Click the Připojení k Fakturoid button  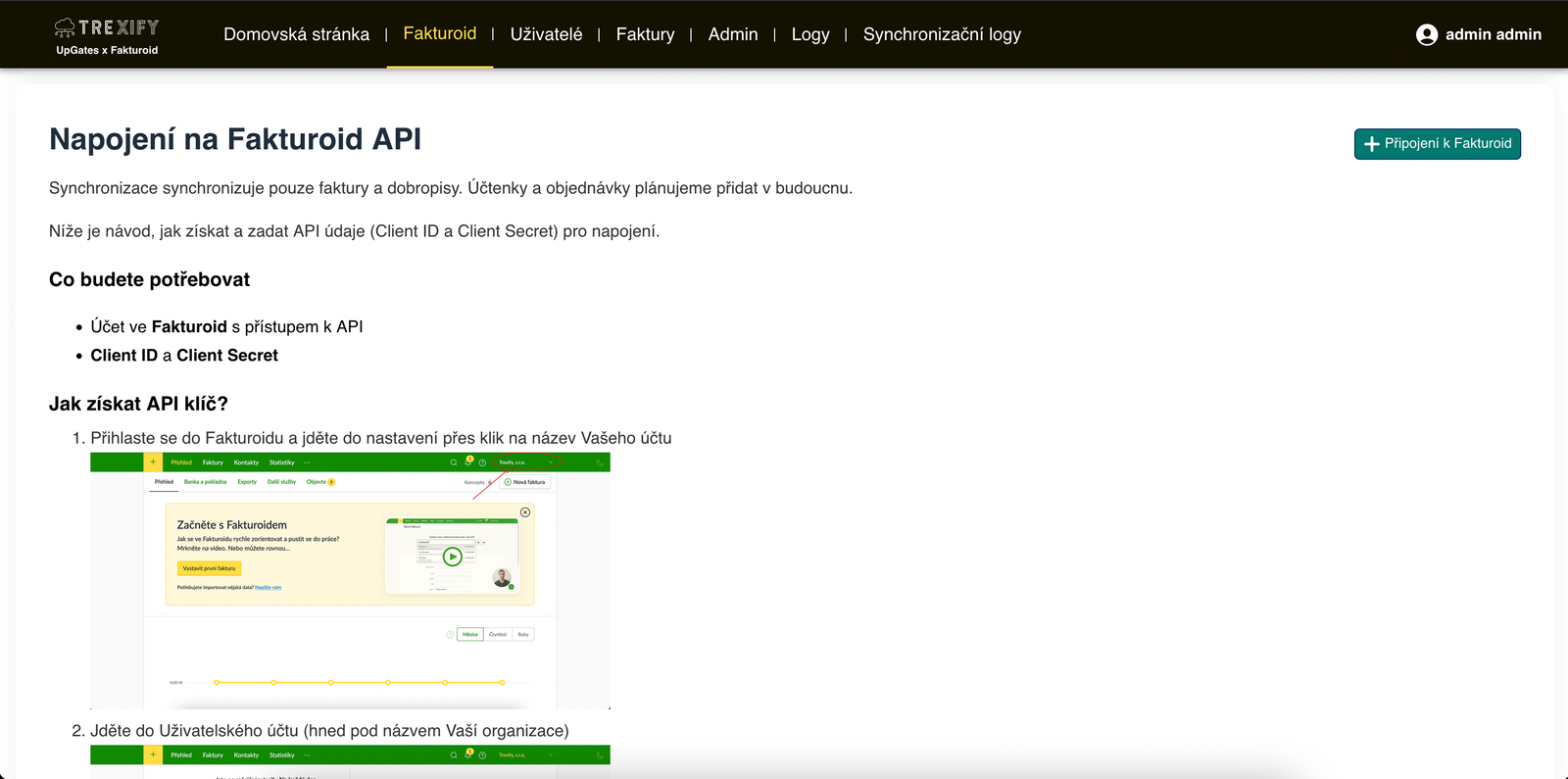(x=1438, y=143)
